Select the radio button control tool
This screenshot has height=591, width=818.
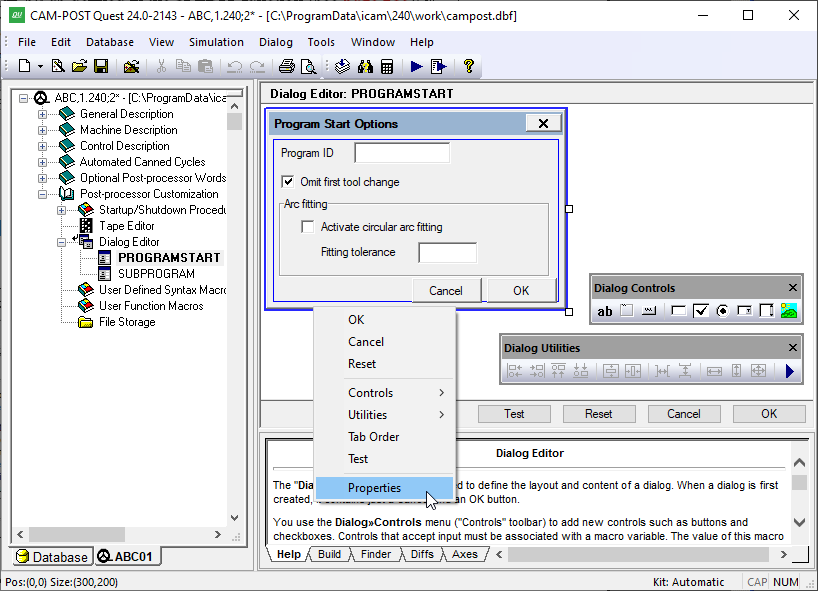pos(723,311)
